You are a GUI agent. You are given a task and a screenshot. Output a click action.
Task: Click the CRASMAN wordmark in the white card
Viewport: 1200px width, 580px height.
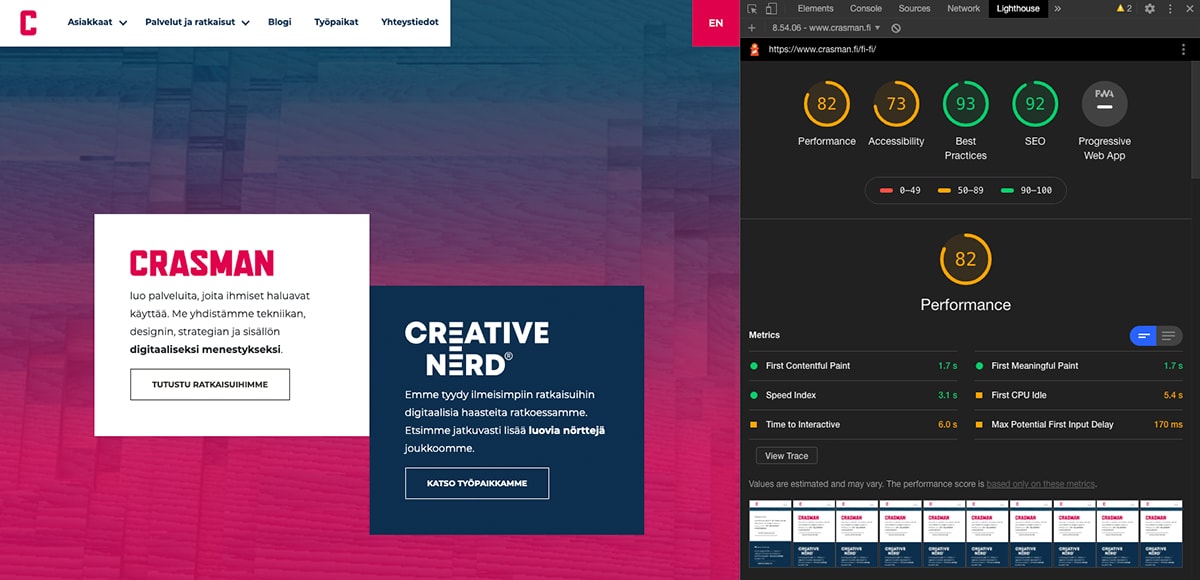pos(202,263)
